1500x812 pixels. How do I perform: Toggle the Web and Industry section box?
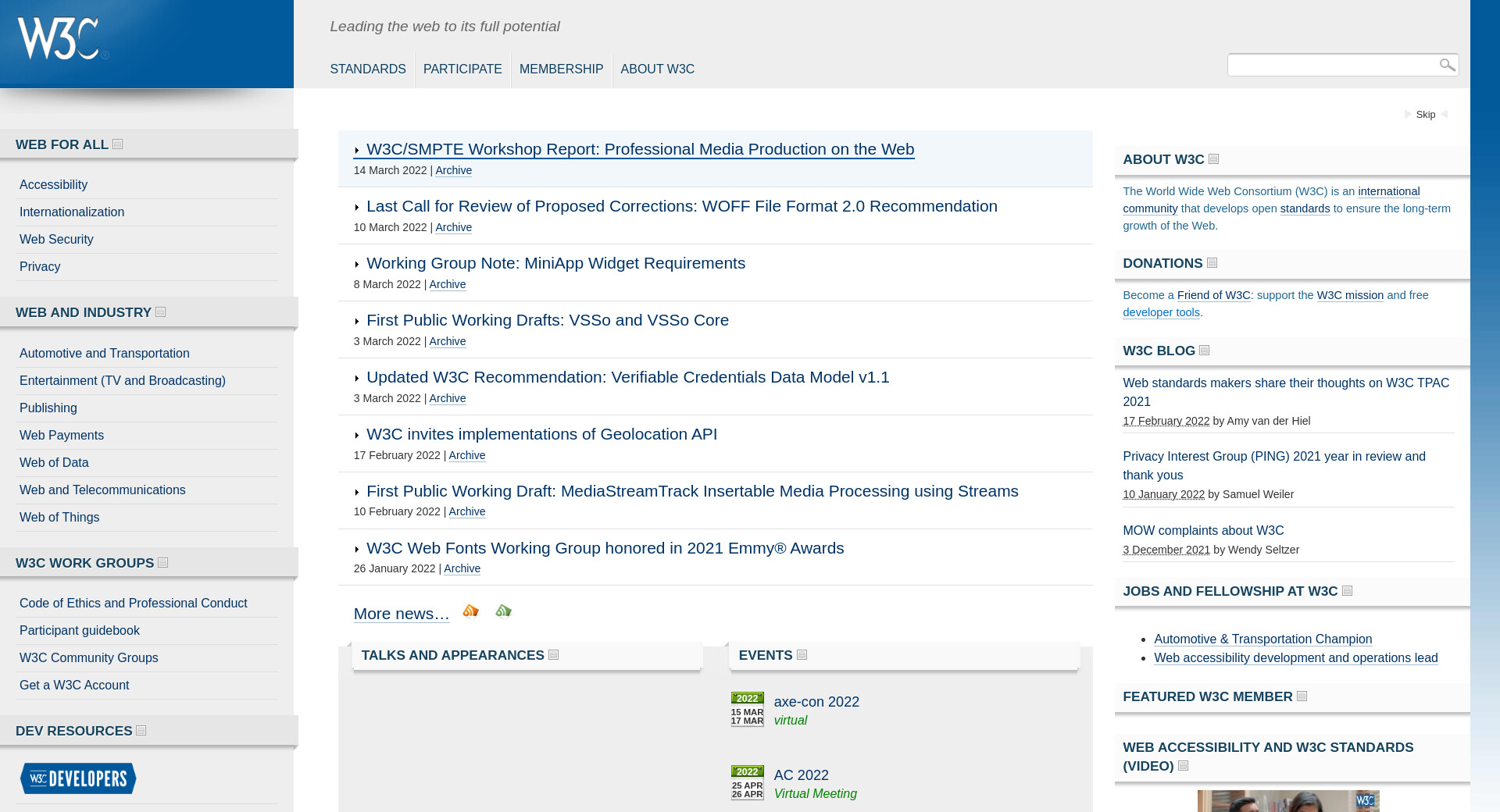(161, 312)
